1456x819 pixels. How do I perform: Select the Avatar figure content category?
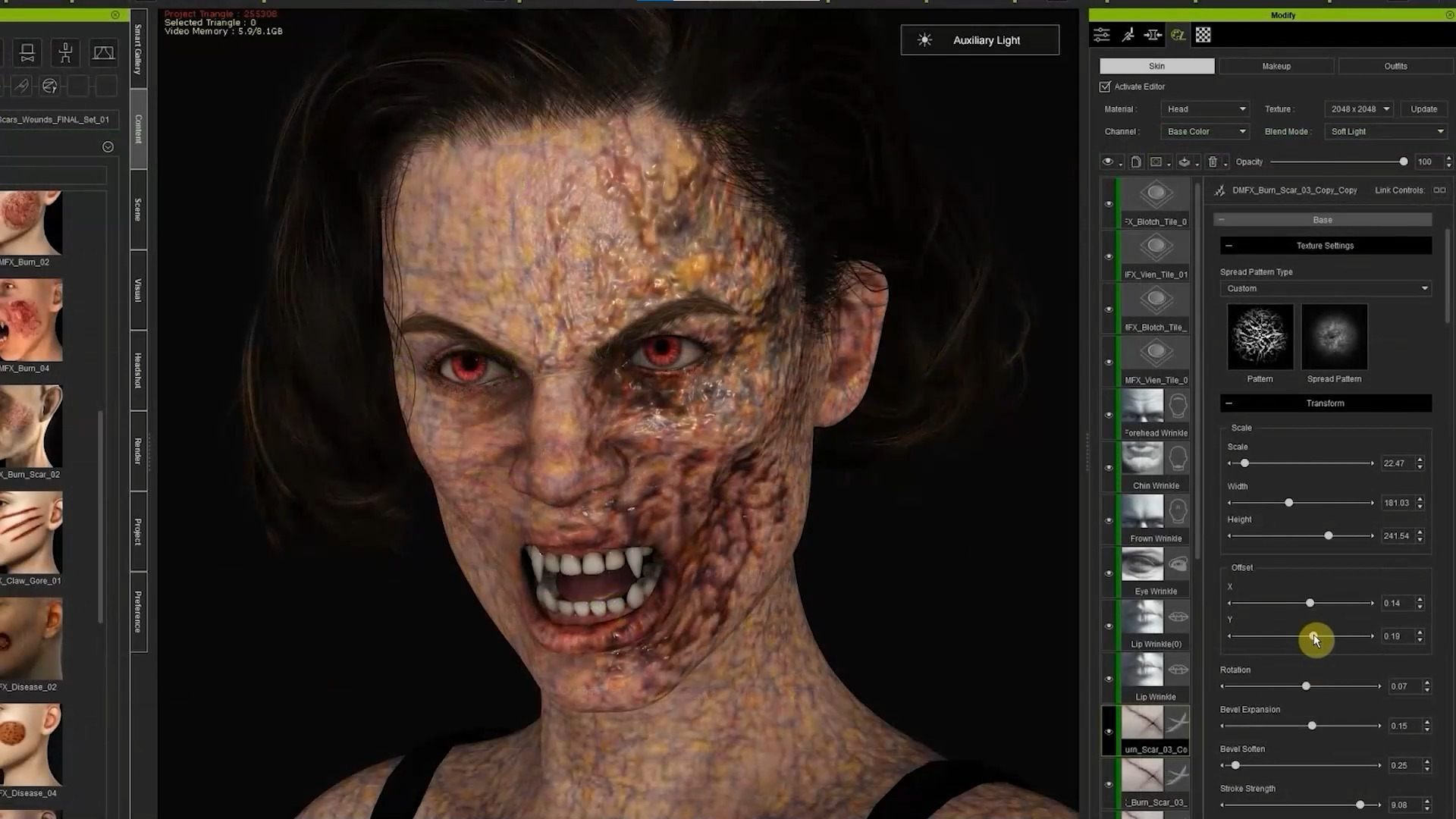point(66,52)
